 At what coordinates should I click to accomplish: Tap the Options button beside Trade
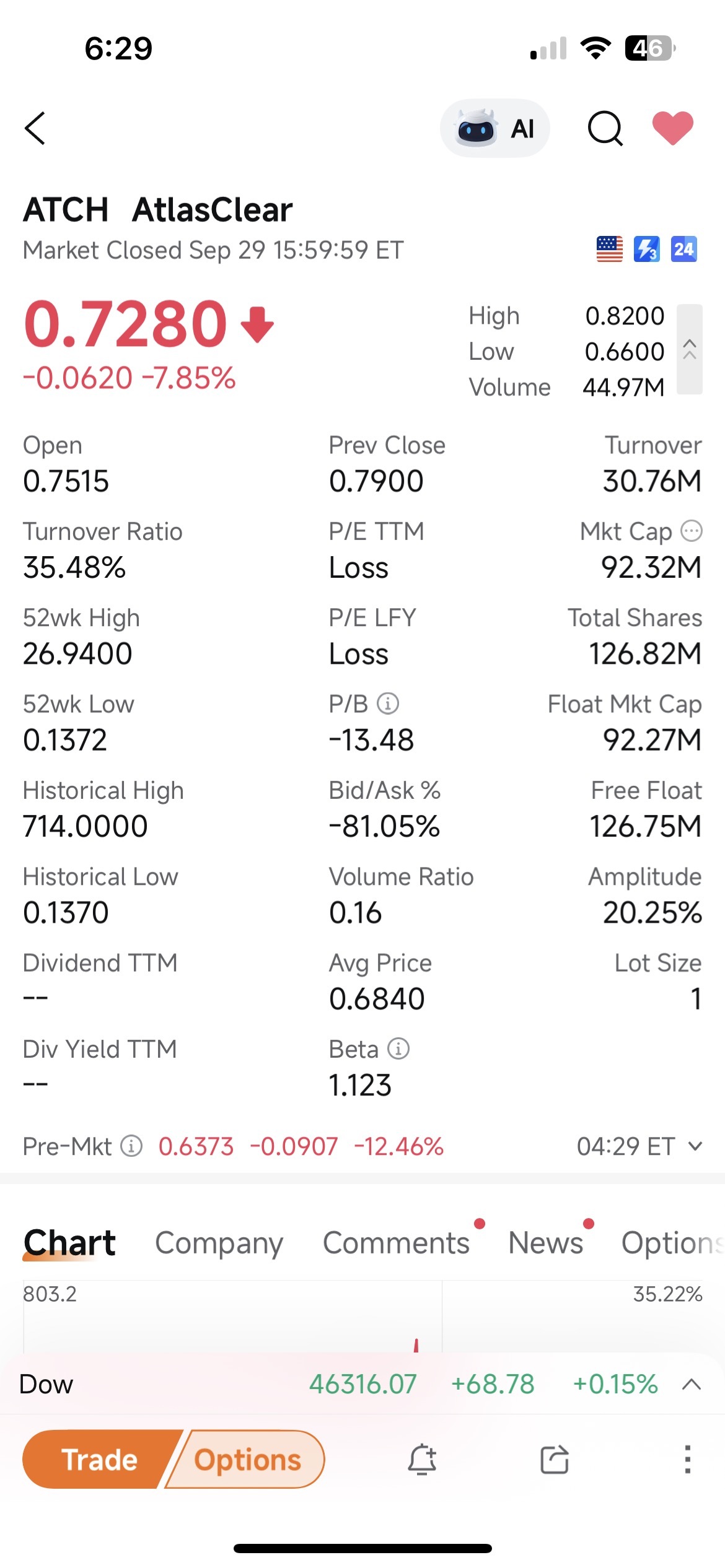[x=248, y=1460]
